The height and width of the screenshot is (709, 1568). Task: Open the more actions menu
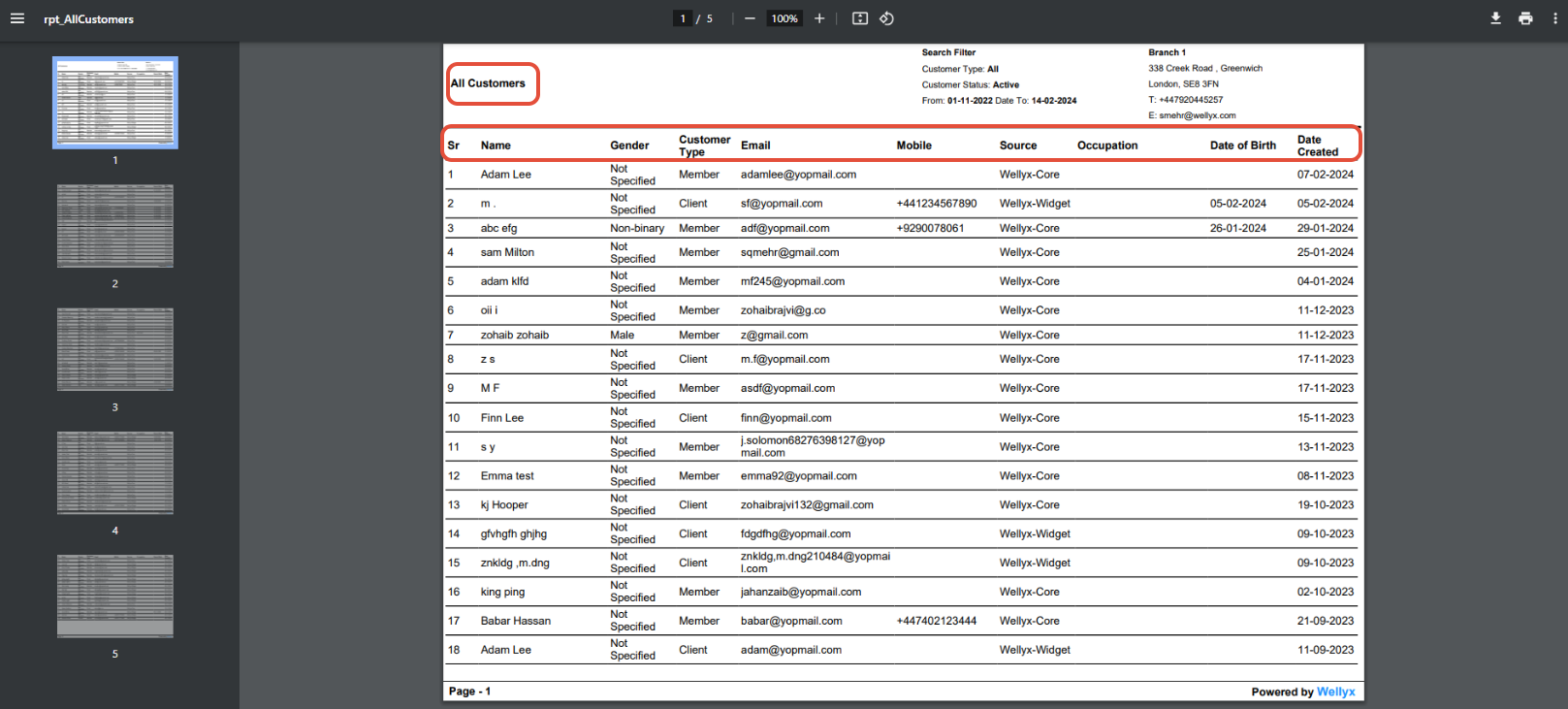pos(1555,18)
